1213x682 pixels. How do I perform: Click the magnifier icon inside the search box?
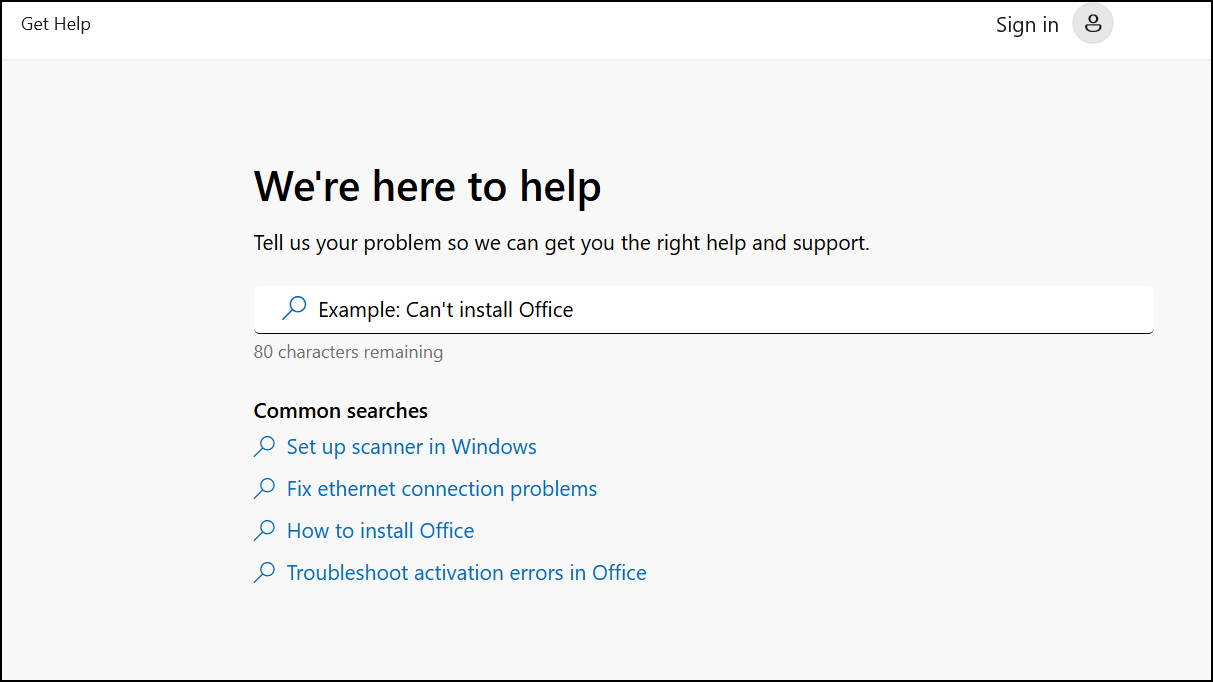[294, 309]
